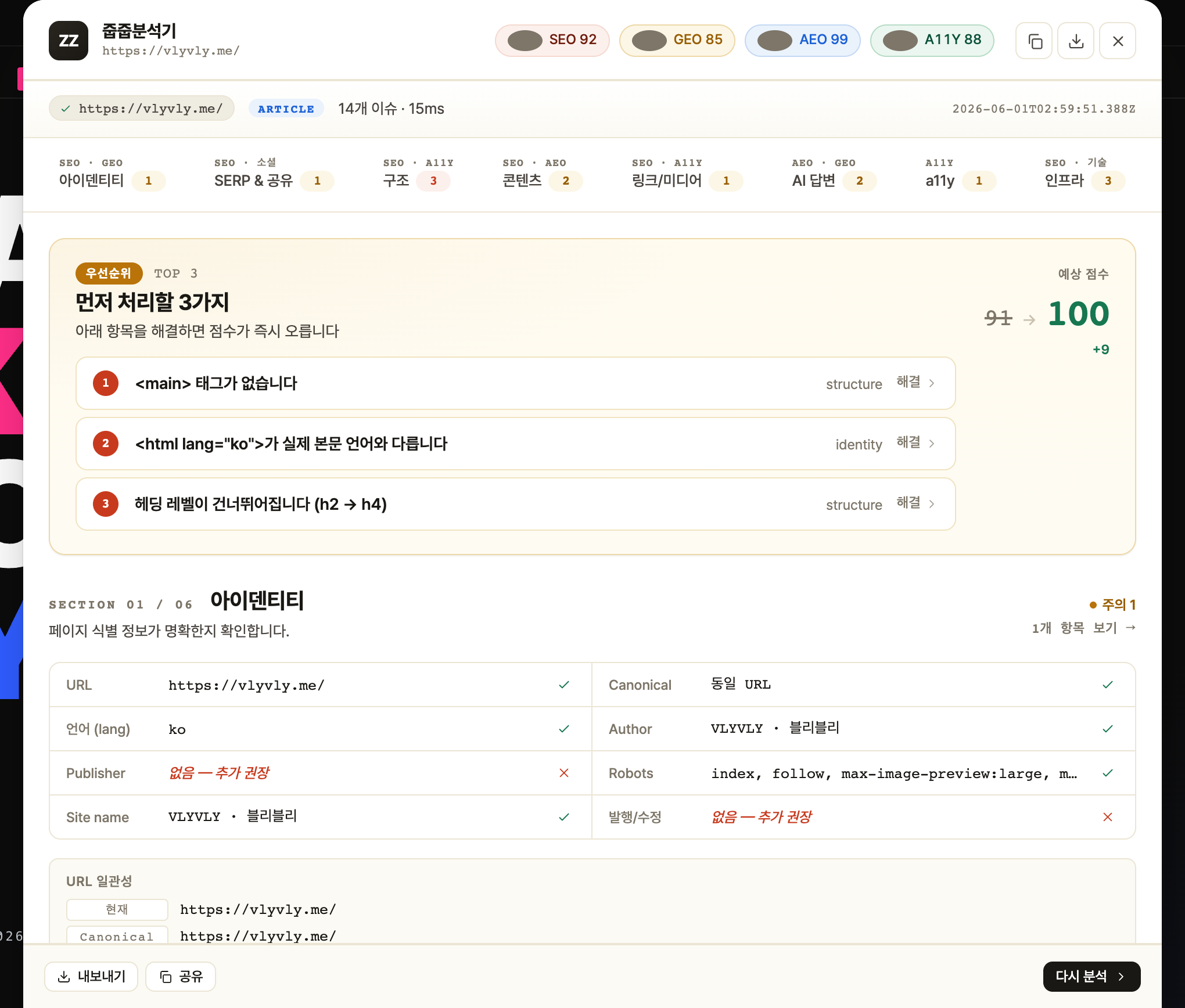Click the Robots directive value text

(894, 773)
